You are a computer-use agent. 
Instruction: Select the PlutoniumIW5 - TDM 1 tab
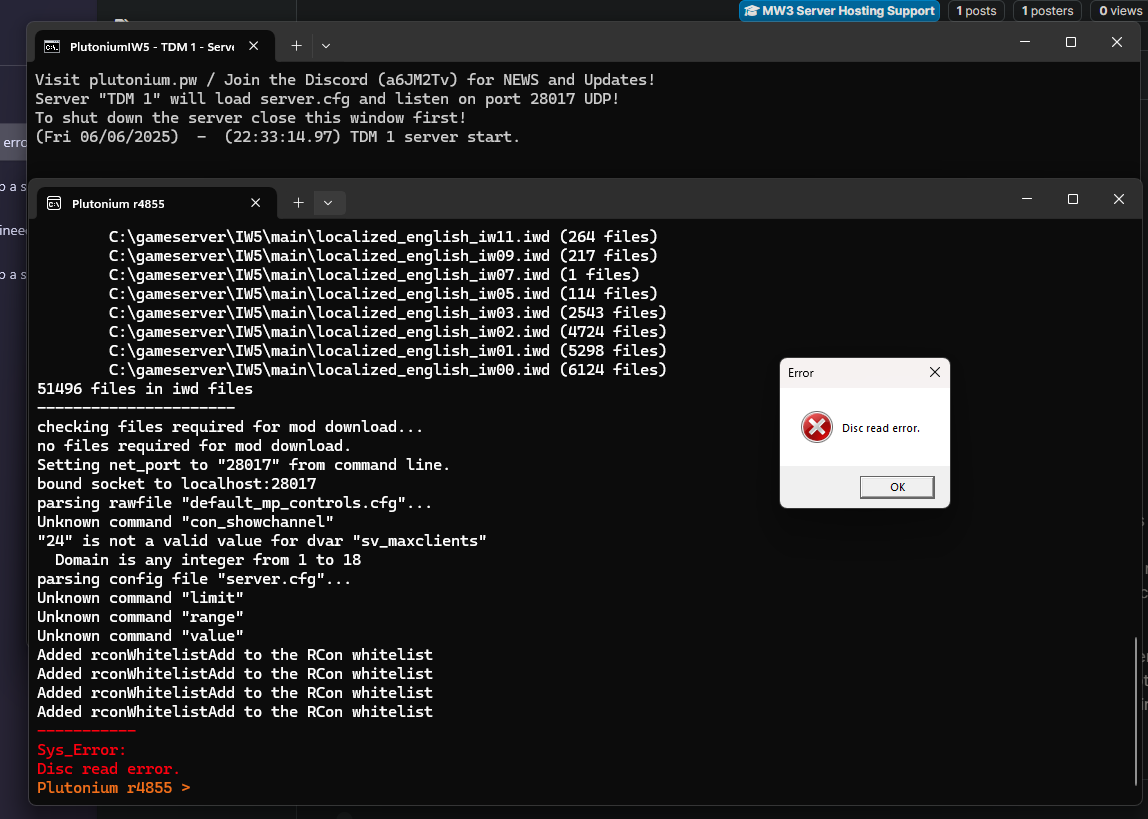[154, 46]
